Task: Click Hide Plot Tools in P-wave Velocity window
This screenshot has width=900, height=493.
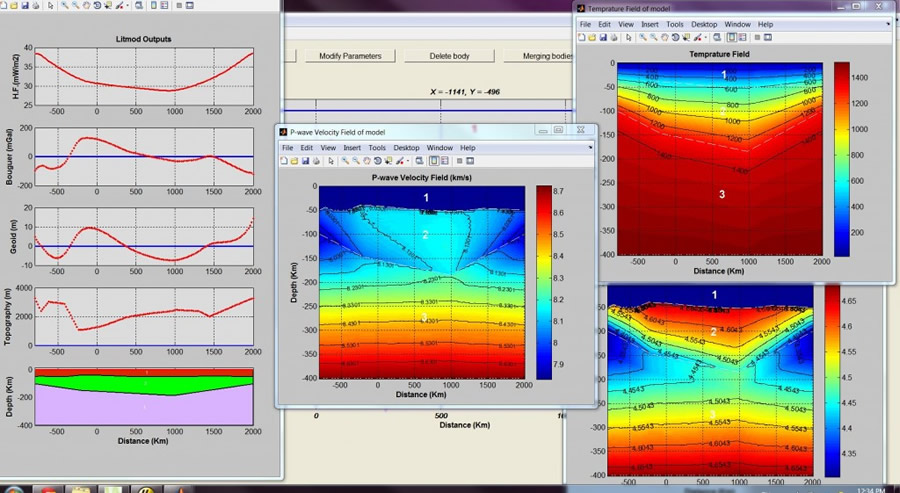Action: (459, 161)
